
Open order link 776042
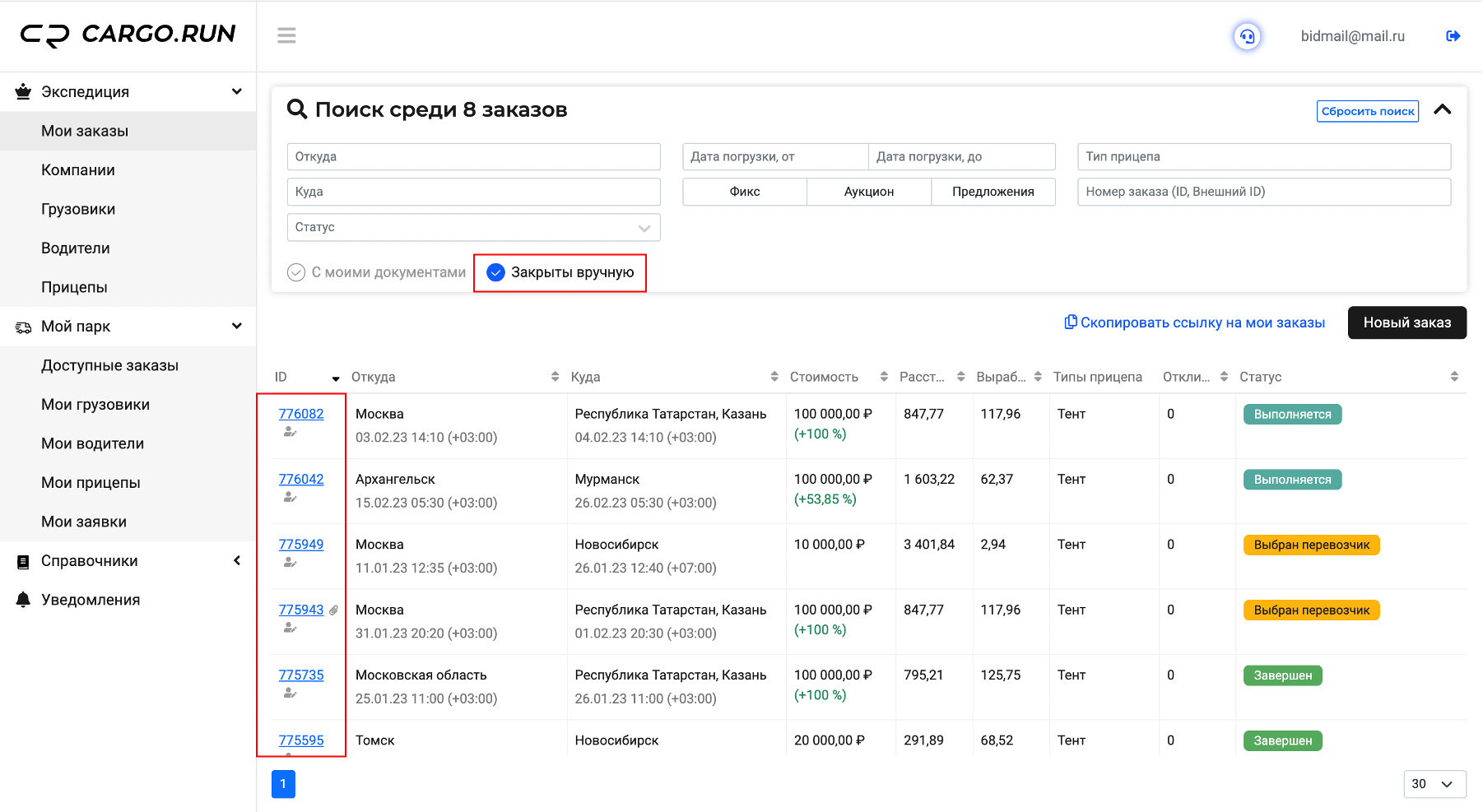(301, 479)
